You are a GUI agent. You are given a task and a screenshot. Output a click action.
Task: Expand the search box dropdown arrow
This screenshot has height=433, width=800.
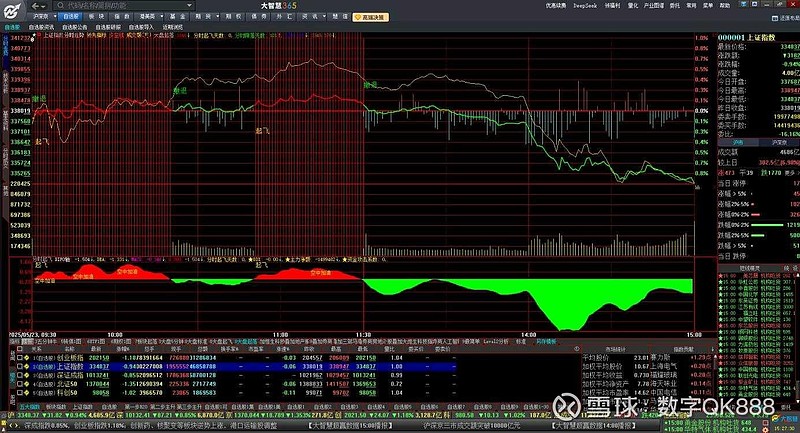pos(189,5)
